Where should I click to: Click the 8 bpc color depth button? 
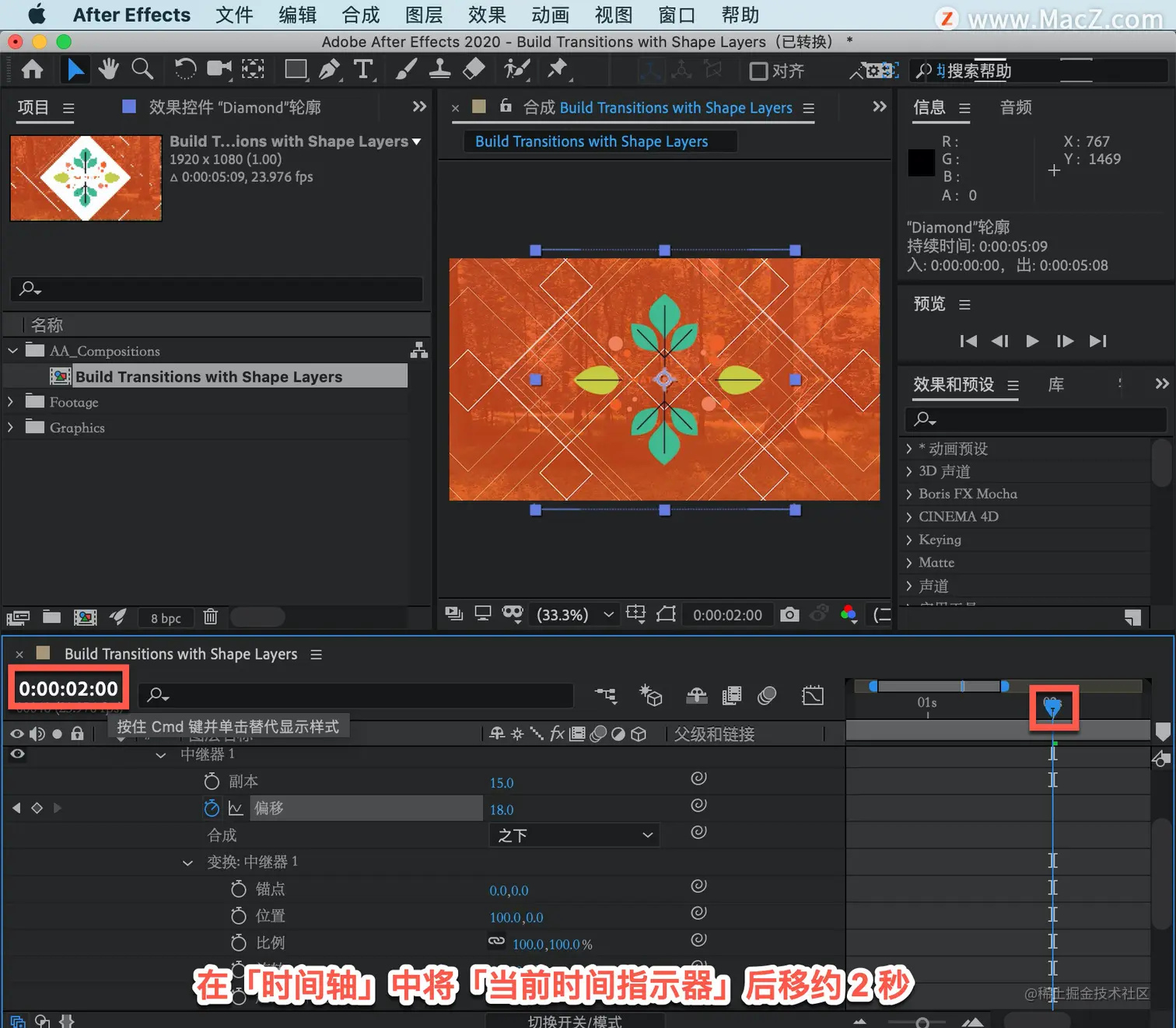click(166, 618)
